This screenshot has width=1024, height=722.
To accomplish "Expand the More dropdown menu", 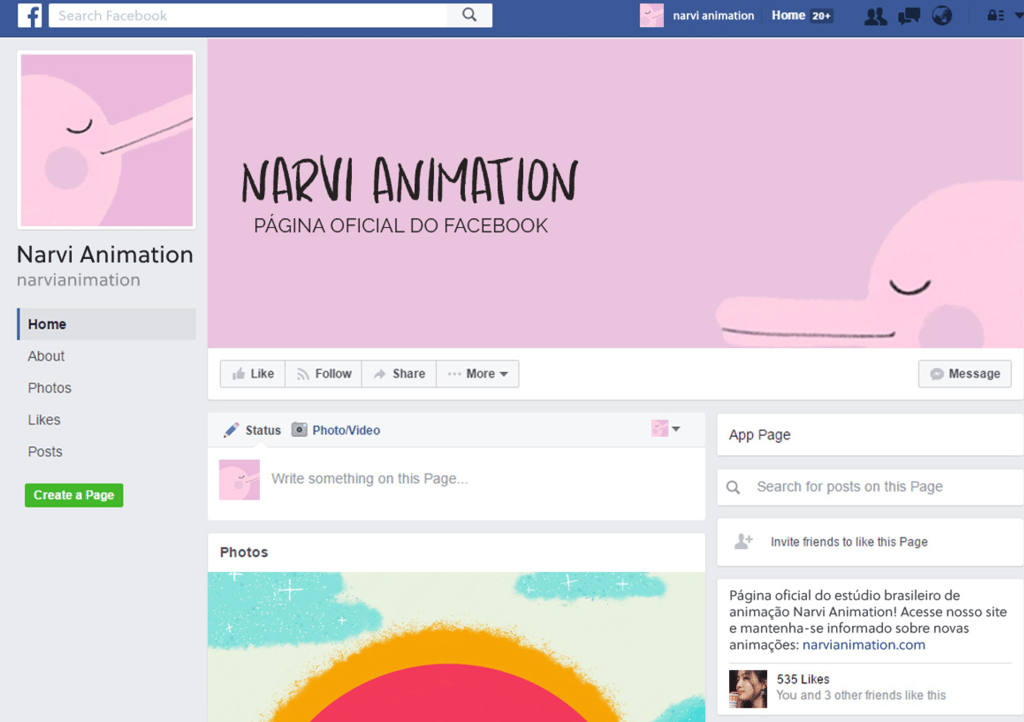I will tap(477, 373).
